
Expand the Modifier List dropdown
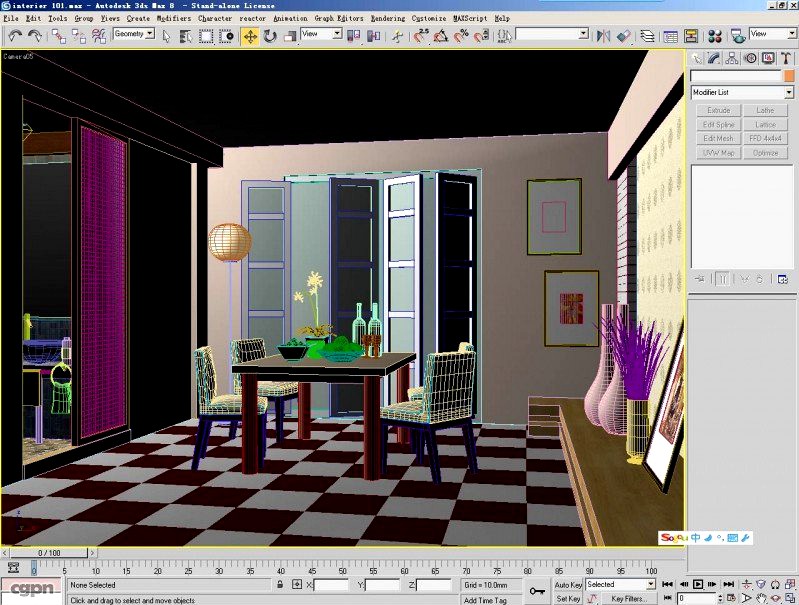(742, 92)
